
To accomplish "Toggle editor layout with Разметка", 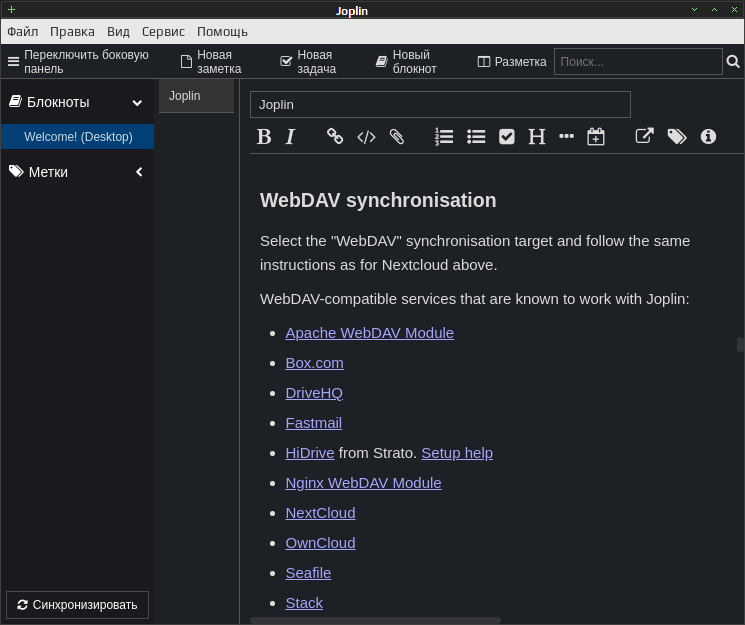I will [512, 62].
